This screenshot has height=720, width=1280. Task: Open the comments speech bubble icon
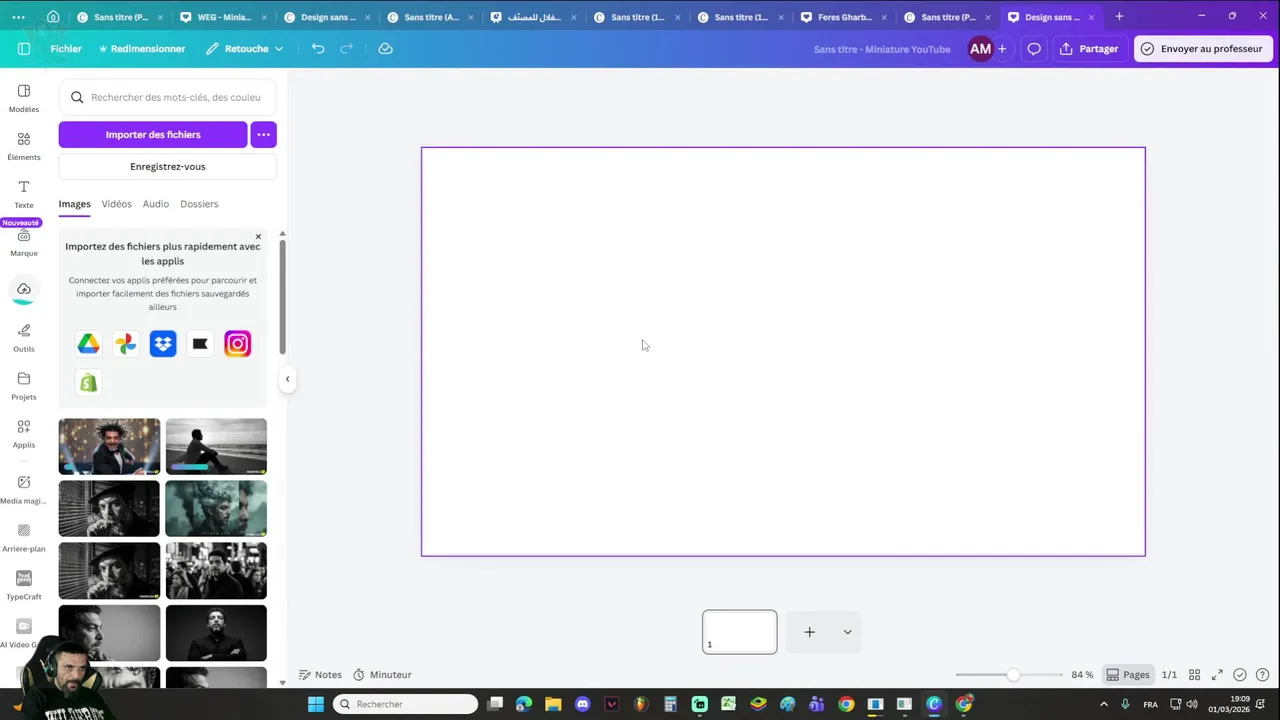coord(1034,48)
